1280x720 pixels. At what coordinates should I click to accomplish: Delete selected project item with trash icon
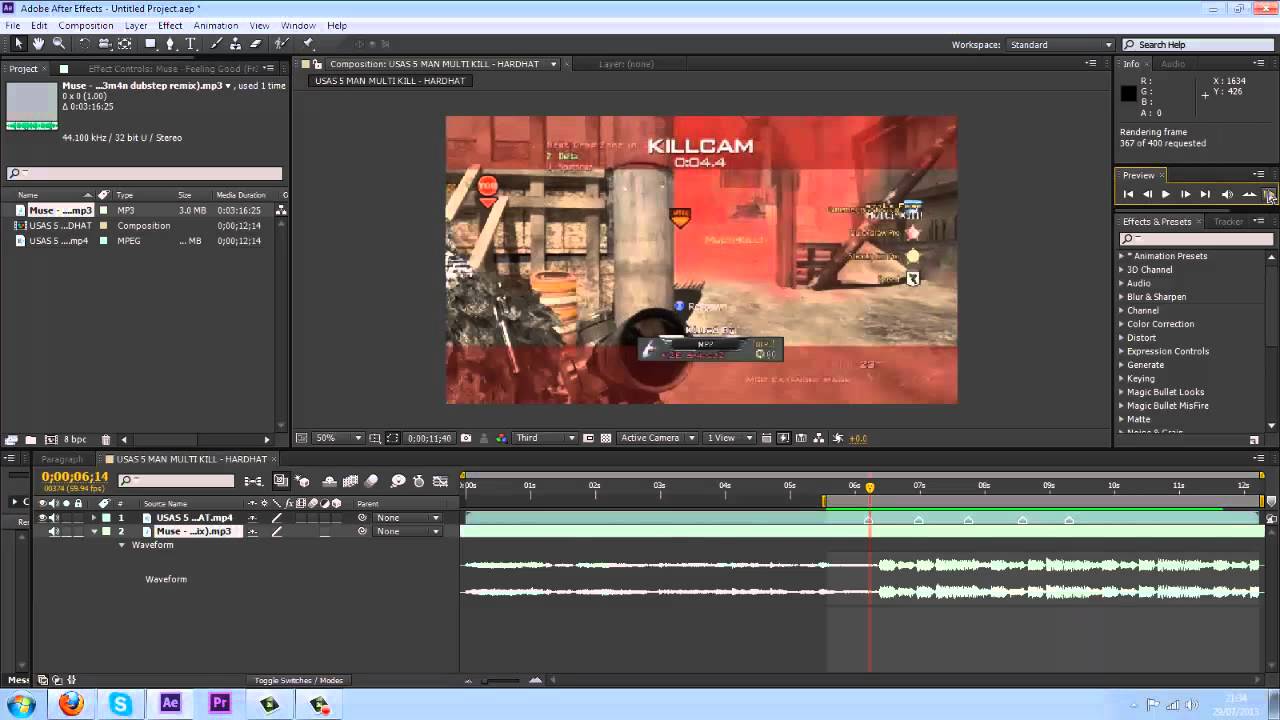point(106,440)
